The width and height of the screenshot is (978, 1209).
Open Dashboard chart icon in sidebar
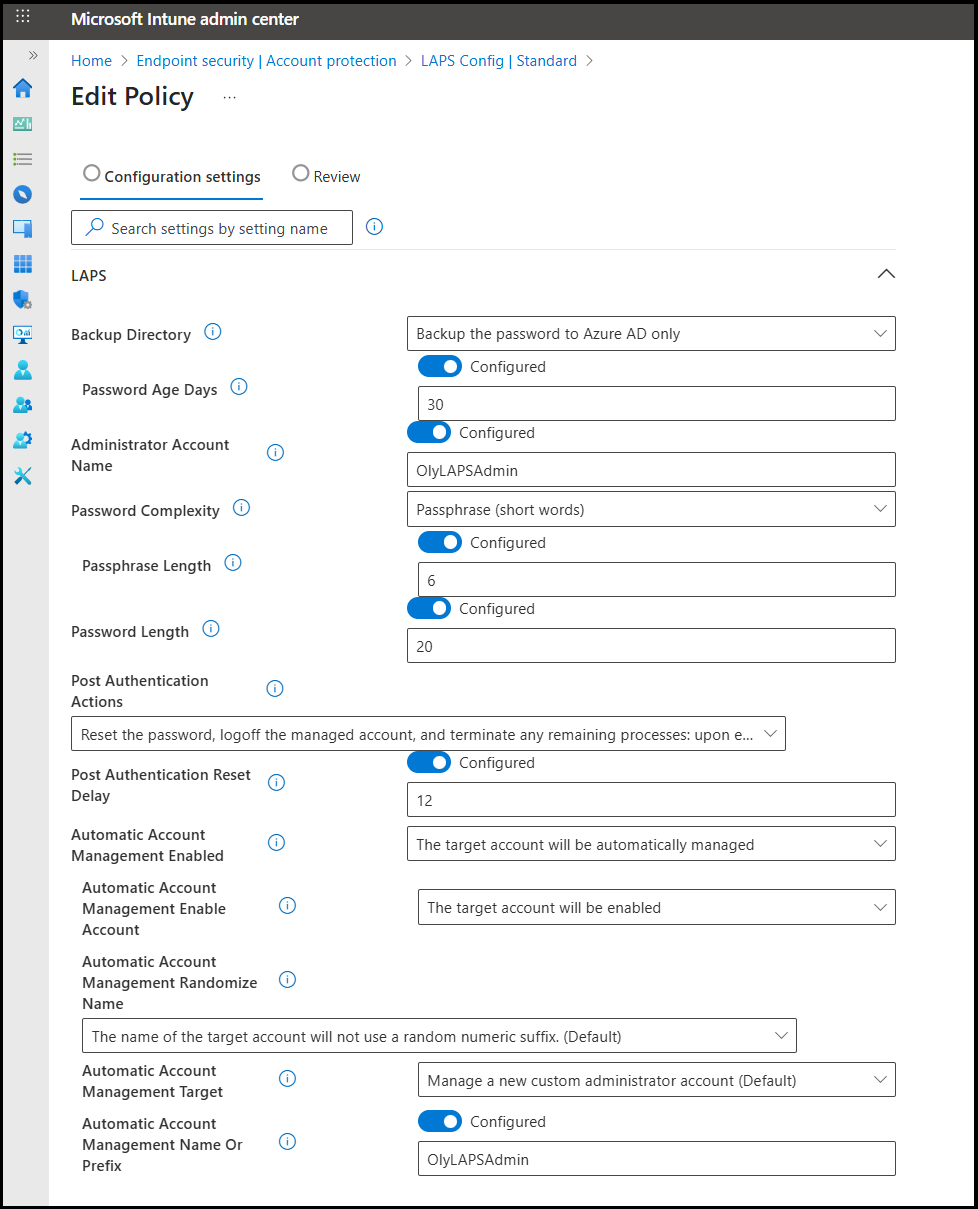[23, 124]
